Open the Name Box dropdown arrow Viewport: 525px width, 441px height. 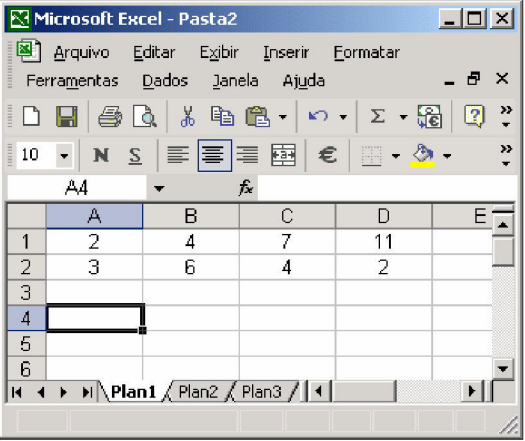click(159, 189)
